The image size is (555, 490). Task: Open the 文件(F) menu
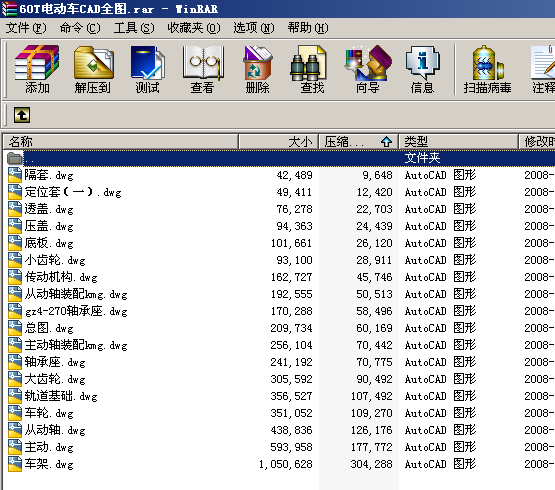coord(26,28)
